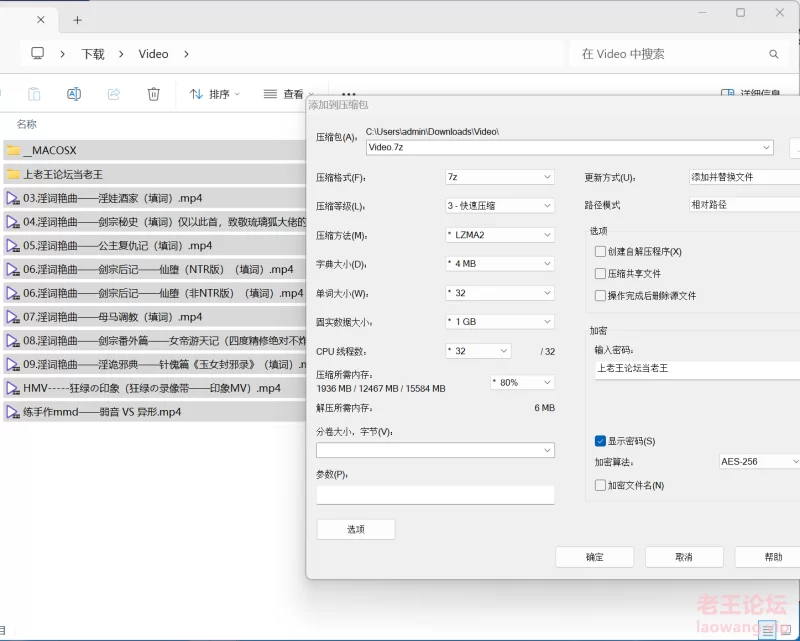
Task: Click the 确定 button
Action: point(594,557)
